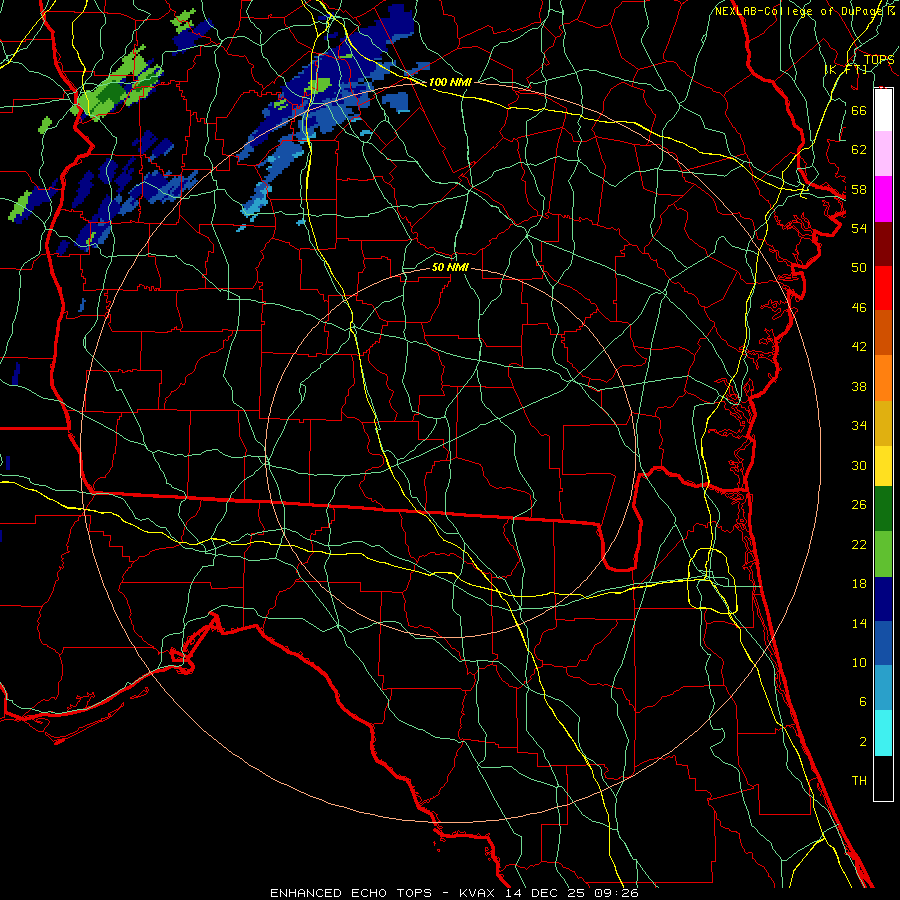Click the "66" legend value

(x=859, y=110)
